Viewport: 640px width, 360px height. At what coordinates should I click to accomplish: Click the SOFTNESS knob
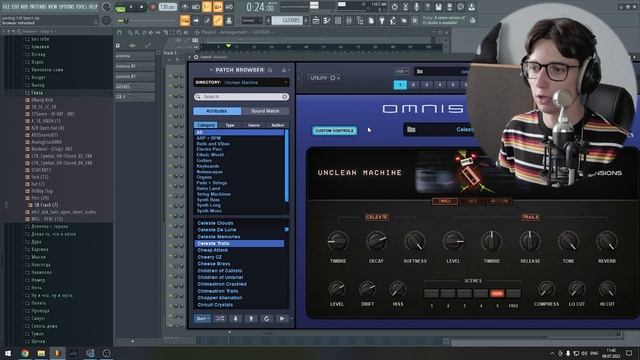click(x=415, y=241)
